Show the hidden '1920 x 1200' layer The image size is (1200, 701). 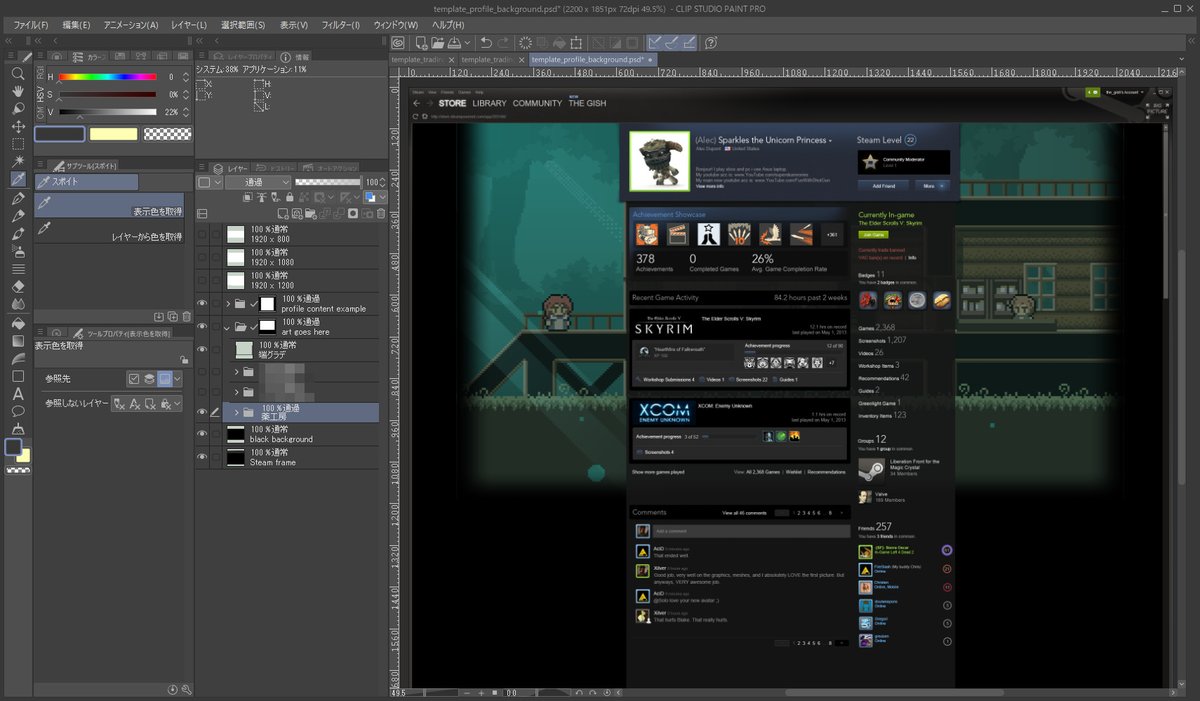[x=203, y=280]
